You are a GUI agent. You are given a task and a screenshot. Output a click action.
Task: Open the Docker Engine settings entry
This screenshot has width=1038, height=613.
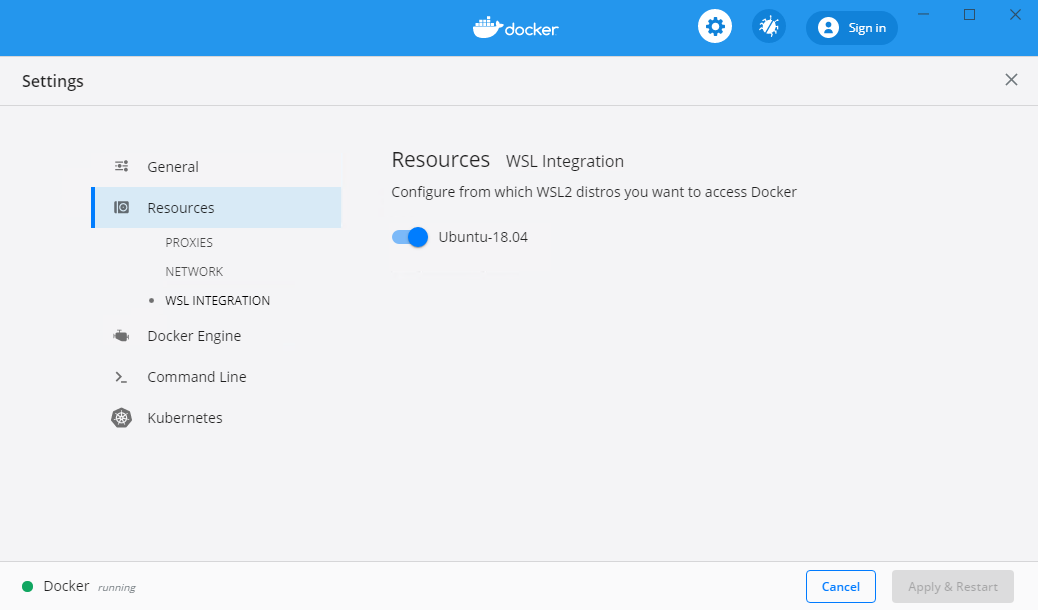click(194, 335)
